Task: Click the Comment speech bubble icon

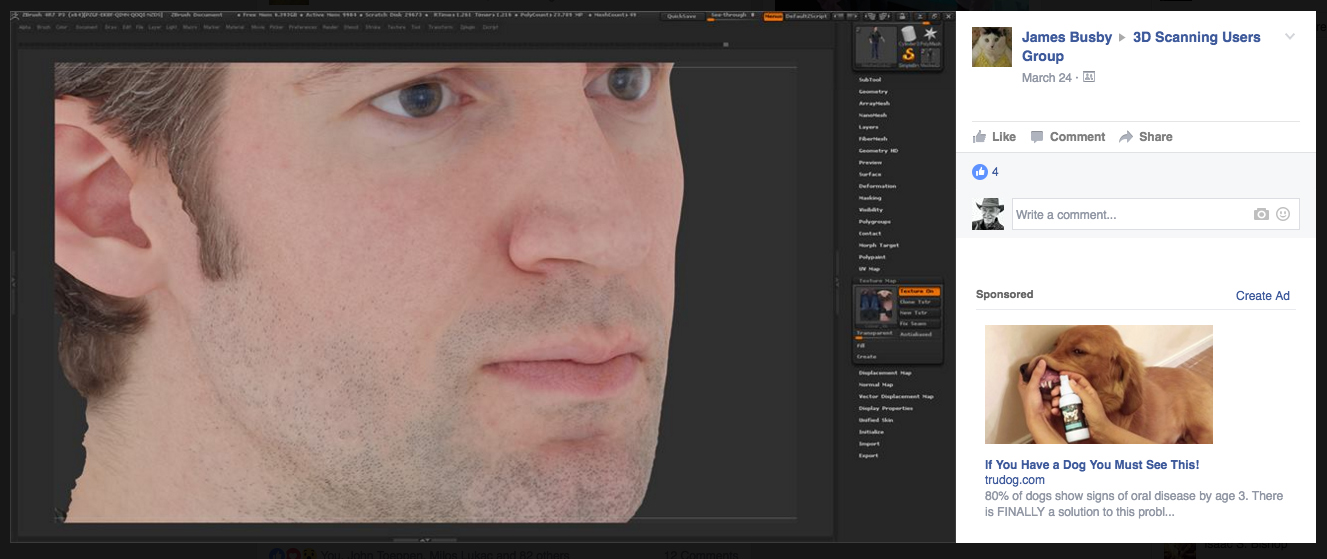Action: [x=1037, y=137]
